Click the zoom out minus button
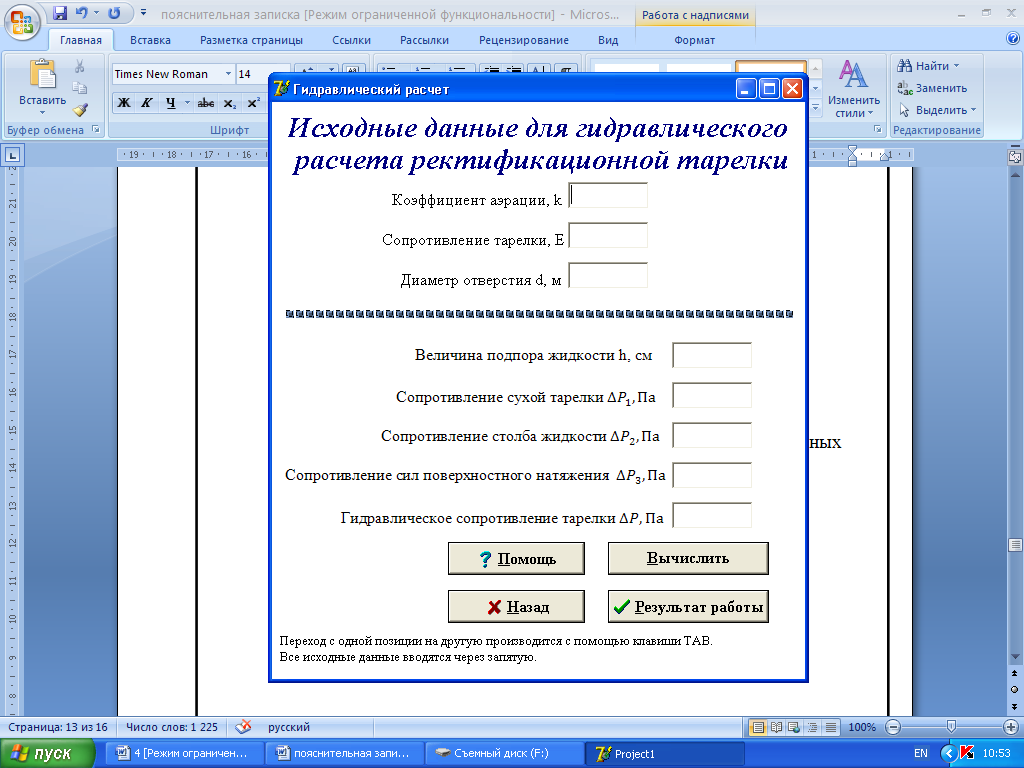This screenshot has height=768, width=1024. (x=893, y=727)
